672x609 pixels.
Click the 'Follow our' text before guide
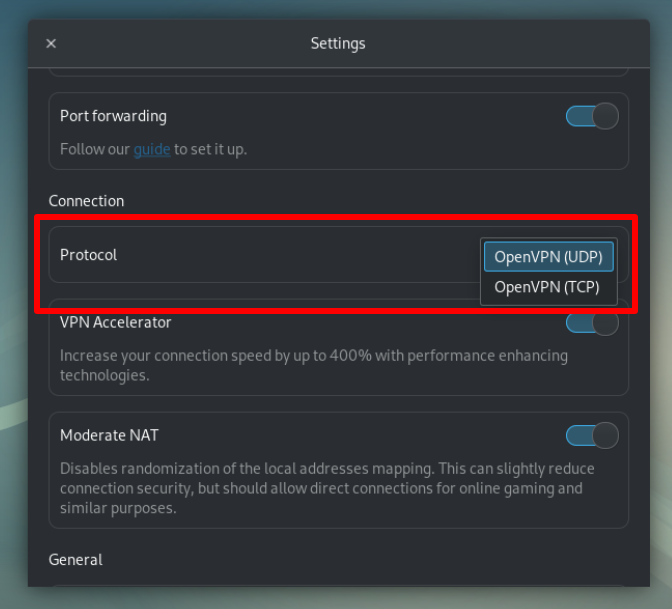point(95,150)
